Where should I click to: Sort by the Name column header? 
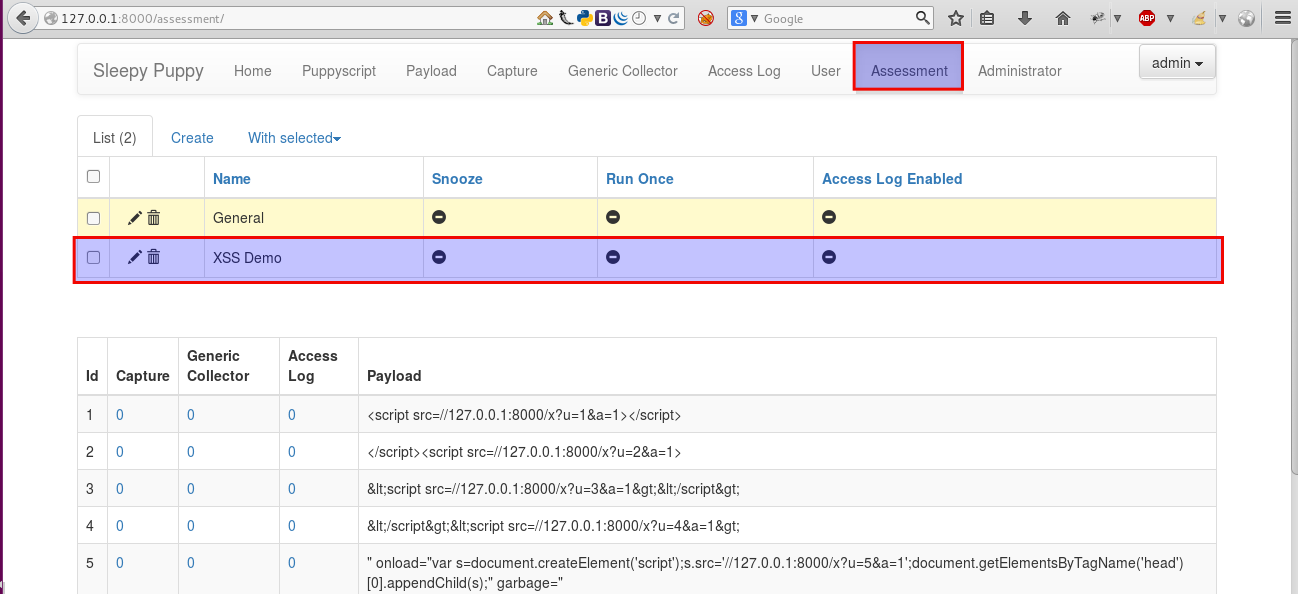coord(232,179)
